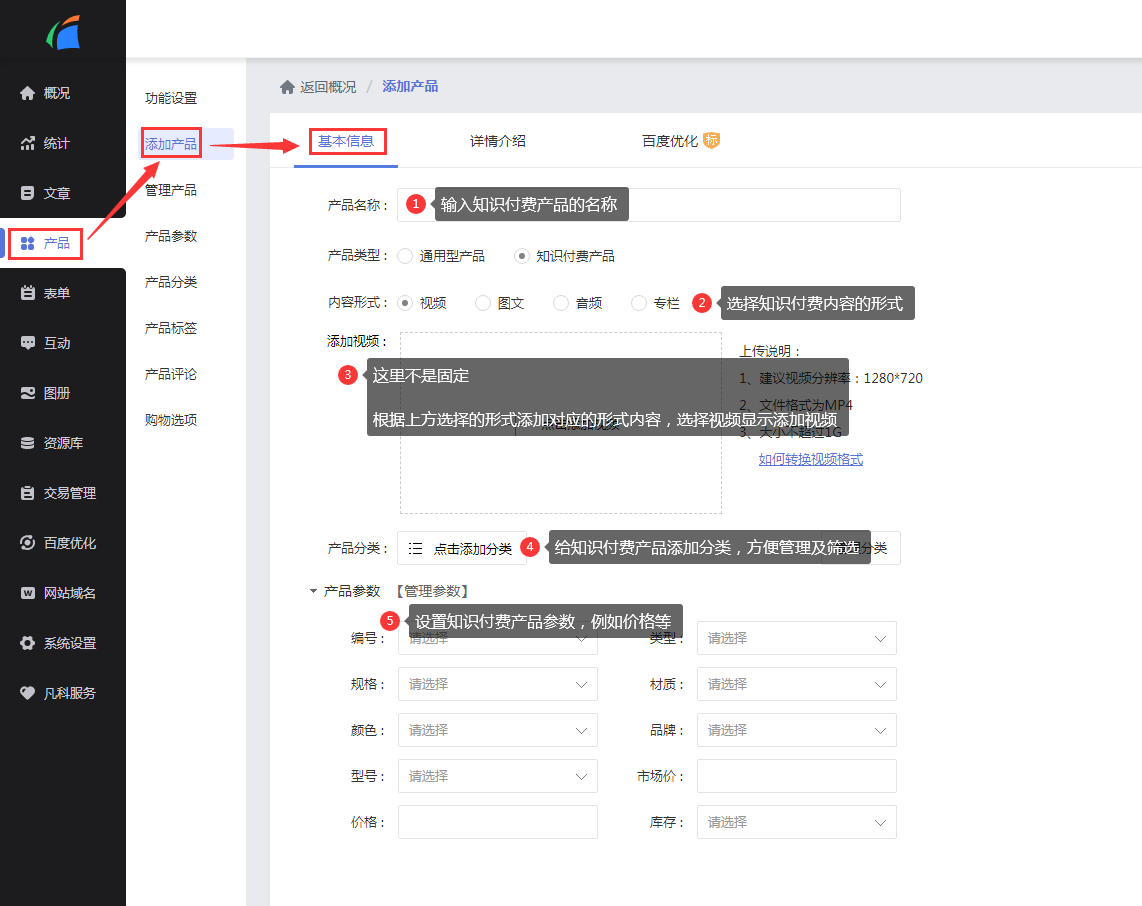Switch to 详情介绍 tab
Viewport: 1142px width, 906px height.
[498, 141]
